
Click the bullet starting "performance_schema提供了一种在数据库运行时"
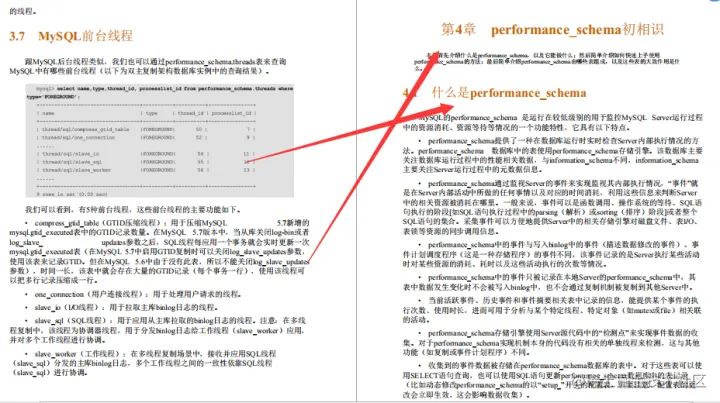[551, 155]
